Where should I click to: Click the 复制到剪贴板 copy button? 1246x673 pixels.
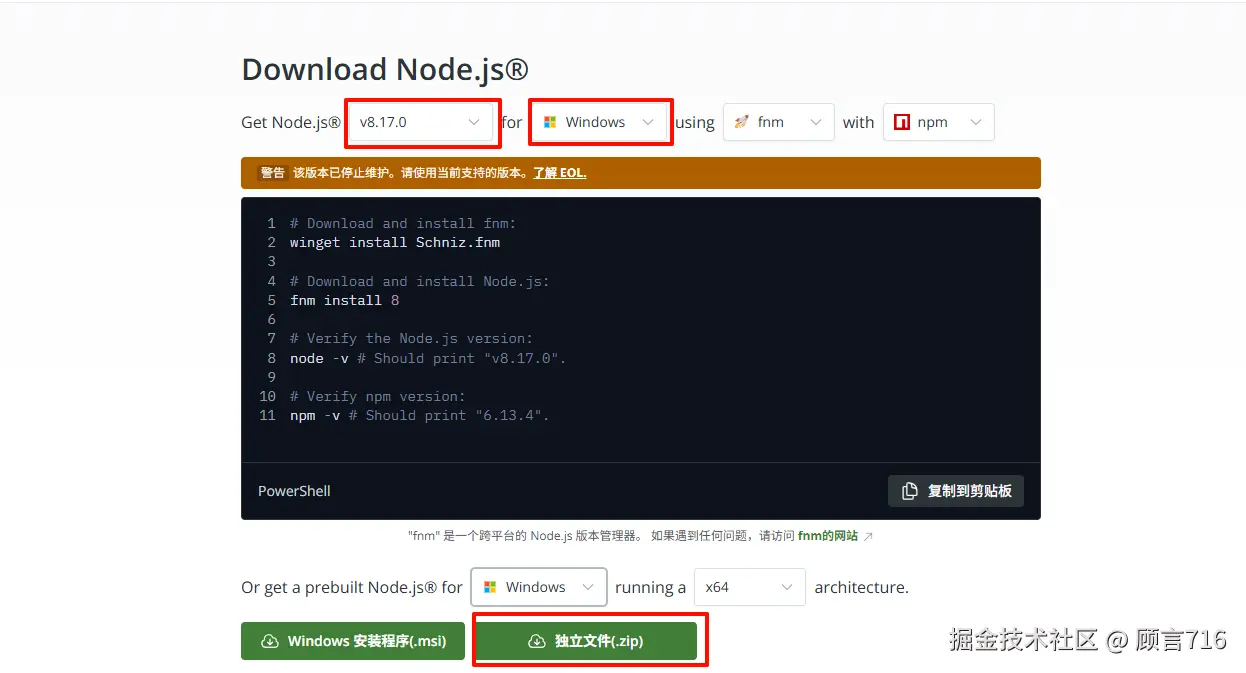[x=956, y=491]
